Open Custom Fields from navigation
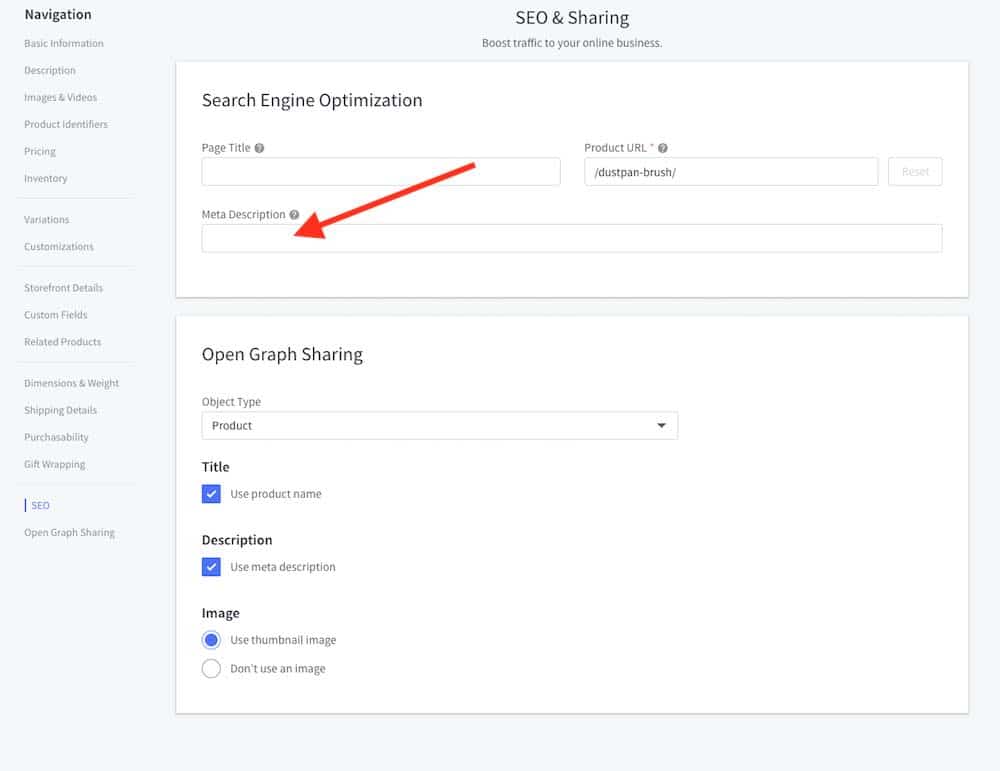The width and height of the screenshot is (1000, 771). click(56, 315)
